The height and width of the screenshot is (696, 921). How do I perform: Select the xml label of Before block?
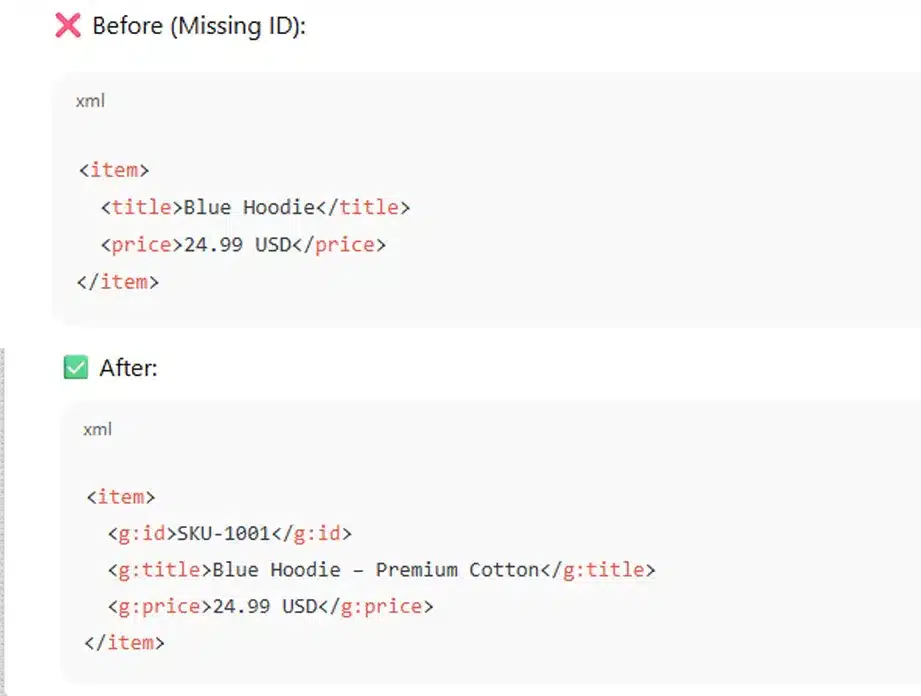click(x=90, y=101)
